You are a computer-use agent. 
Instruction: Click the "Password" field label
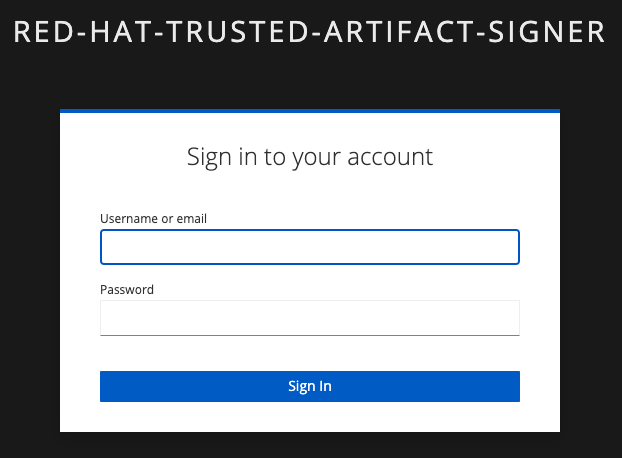(127, 290)
